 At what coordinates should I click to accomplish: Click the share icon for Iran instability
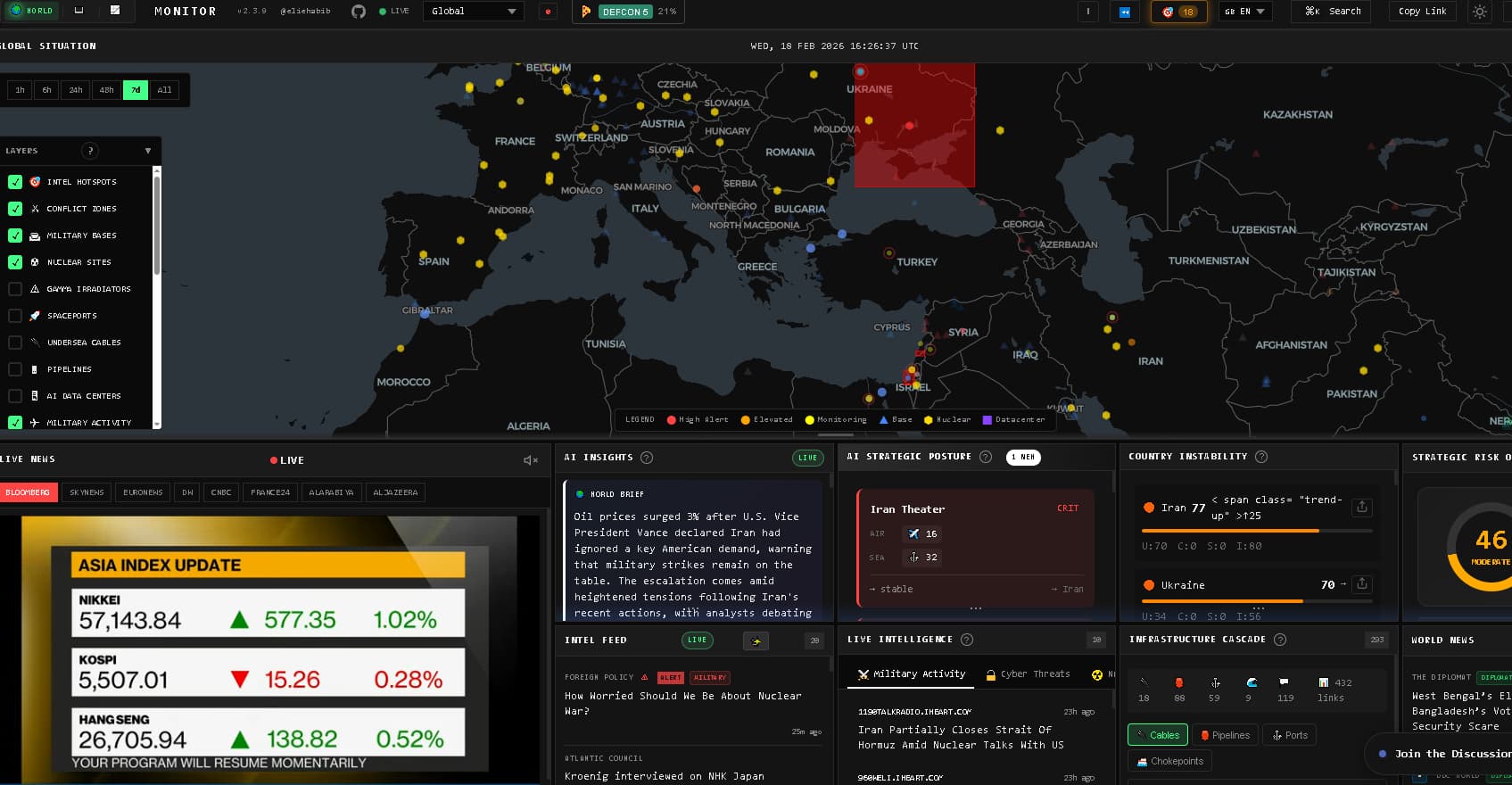point(1361,507)
